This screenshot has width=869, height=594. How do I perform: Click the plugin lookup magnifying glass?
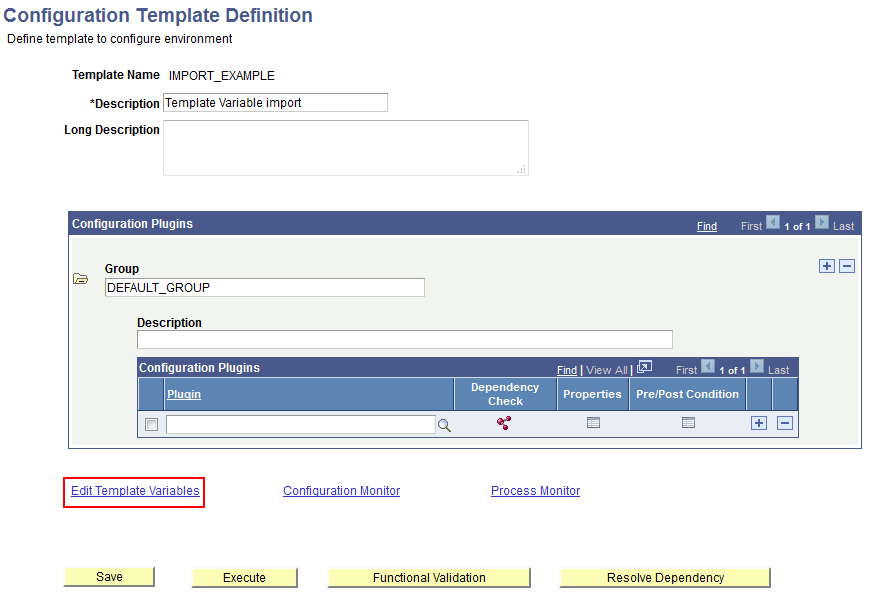click(444, 425)
